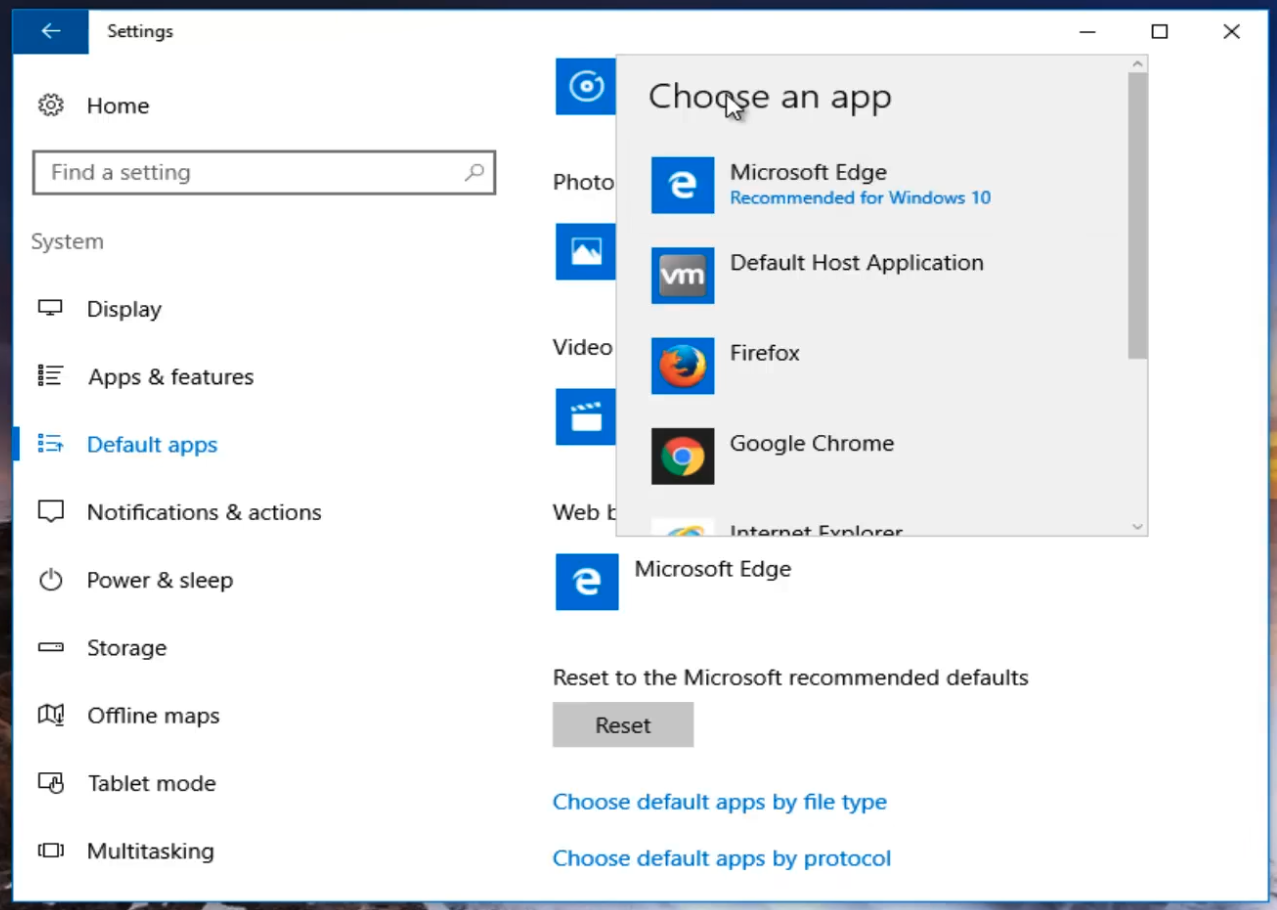Image resolution: width=1277 pixels, height=910 pixels.
Task: Click the VMware Default Host Application icon
Action: (x=683, y=275)
